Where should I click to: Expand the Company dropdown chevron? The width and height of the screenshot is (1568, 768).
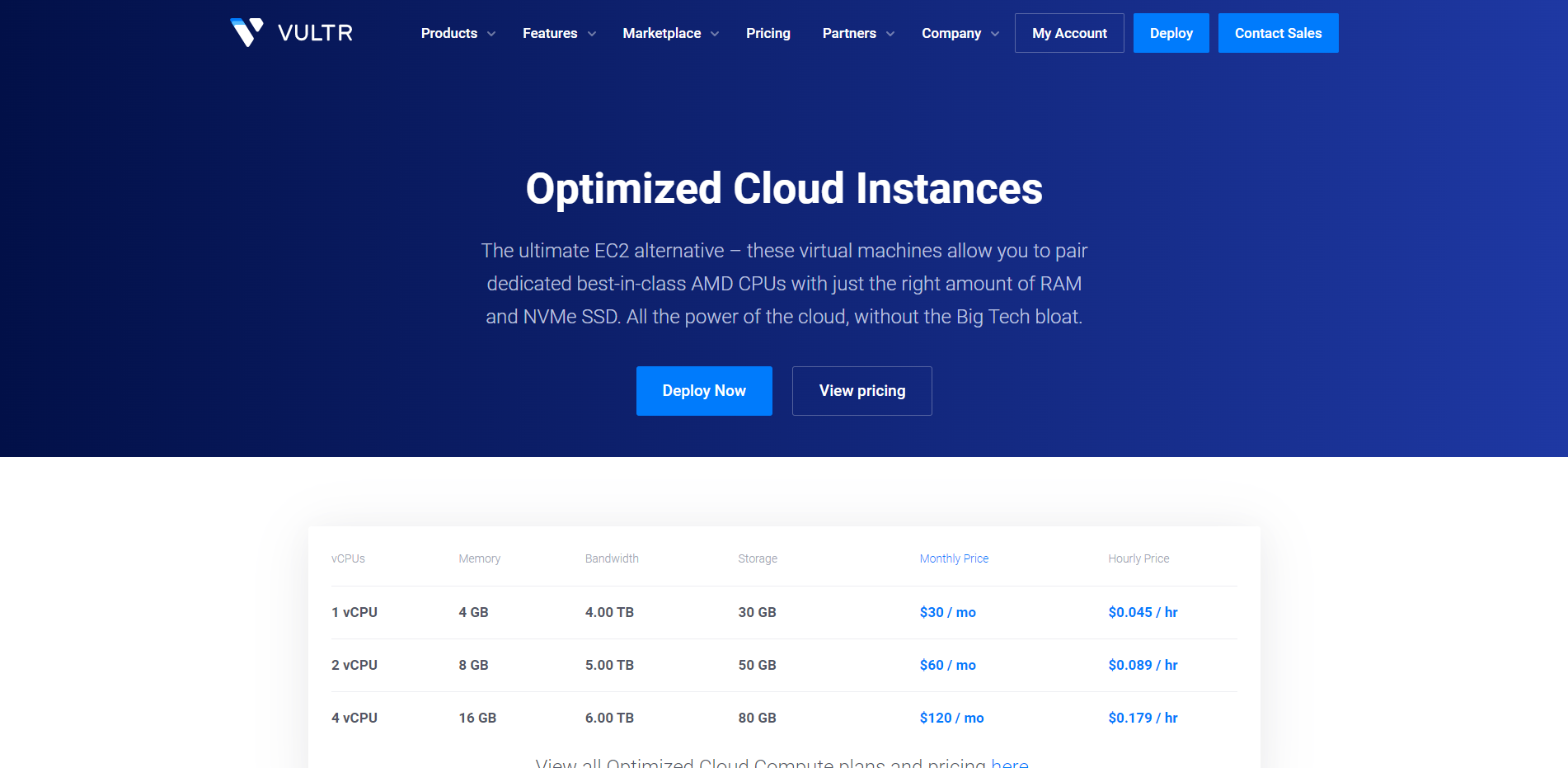coord(995,34)
